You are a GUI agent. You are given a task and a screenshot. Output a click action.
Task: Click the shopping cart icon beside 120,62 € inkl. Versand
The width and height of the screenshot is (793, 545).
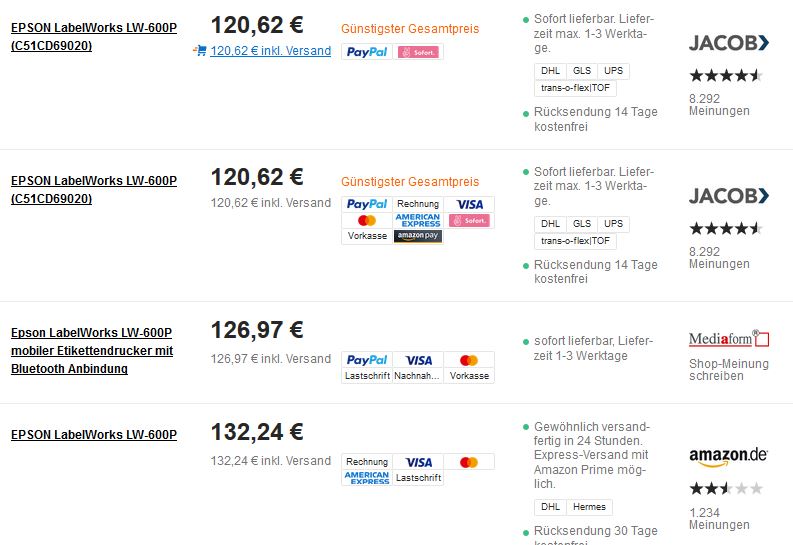coord(200,51)
